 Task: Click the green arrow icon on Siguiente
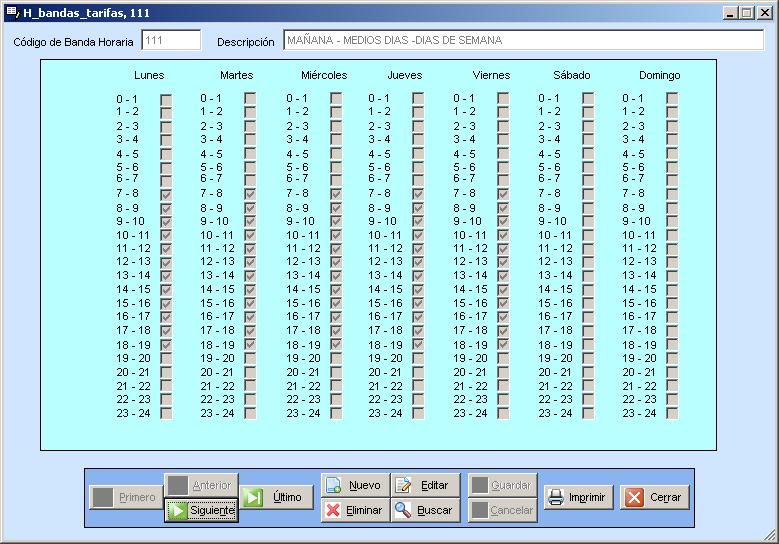click(x=177, y=510)
